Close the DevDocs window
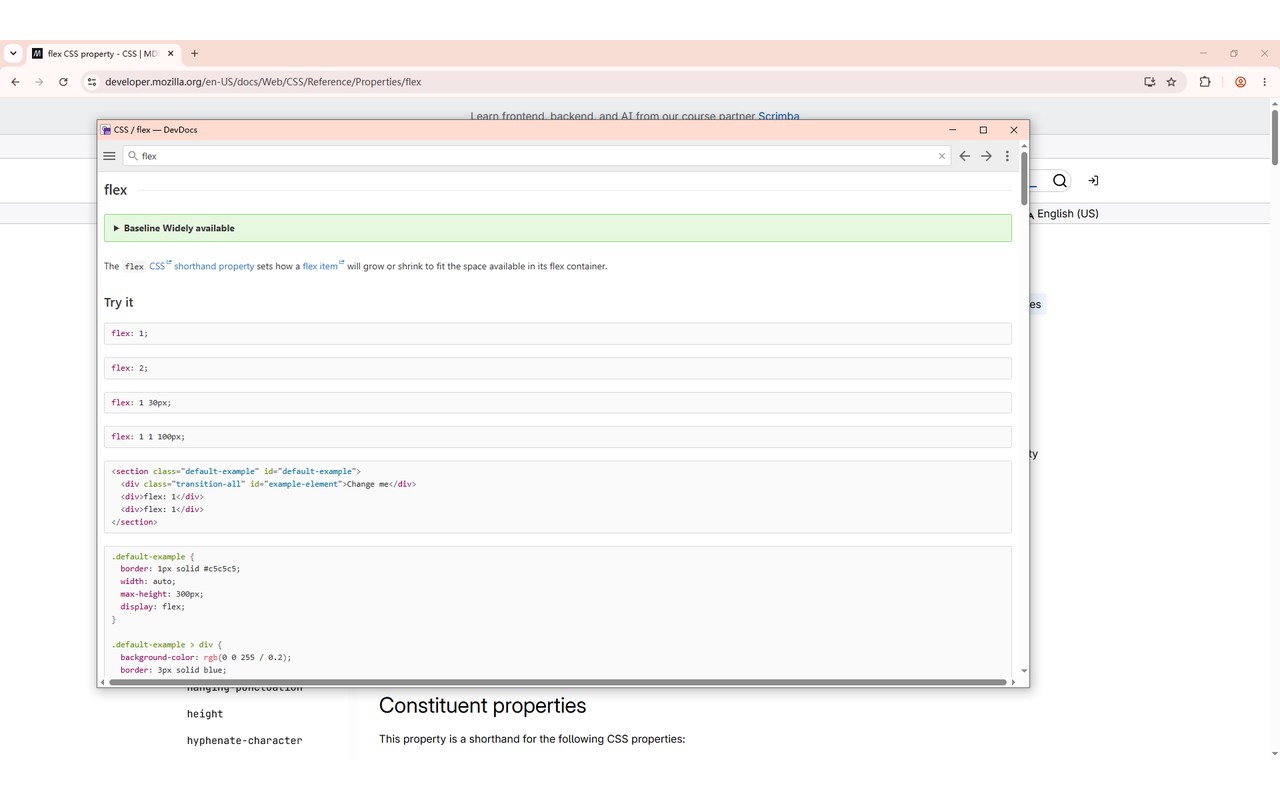This screenshot has height=800, width=1280. pyautogui.click(x=1013, y=130)
